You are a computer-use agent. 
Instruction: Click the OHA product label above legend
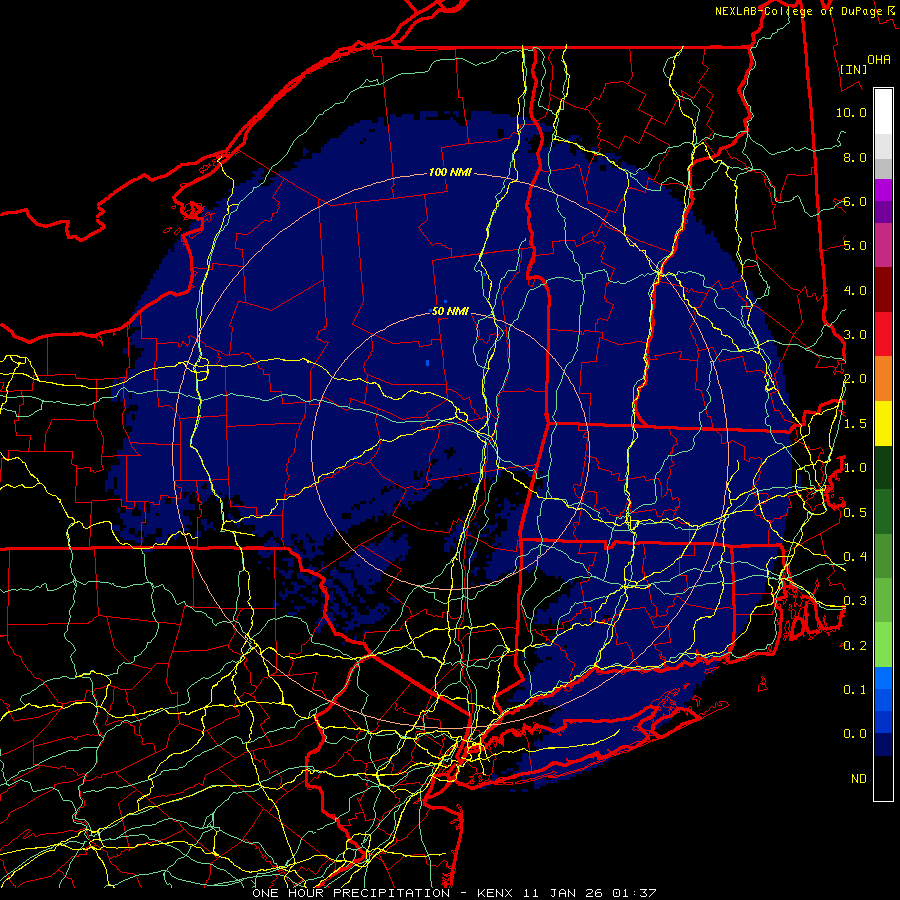pyautogui.click(x=879, y=59)
